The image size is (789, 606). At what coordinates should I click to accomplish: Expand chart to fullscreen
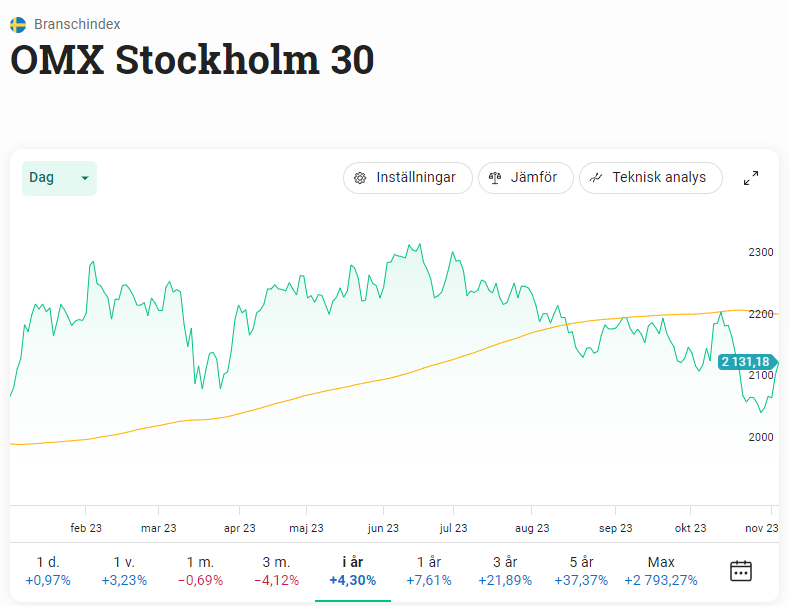(751, 178)
